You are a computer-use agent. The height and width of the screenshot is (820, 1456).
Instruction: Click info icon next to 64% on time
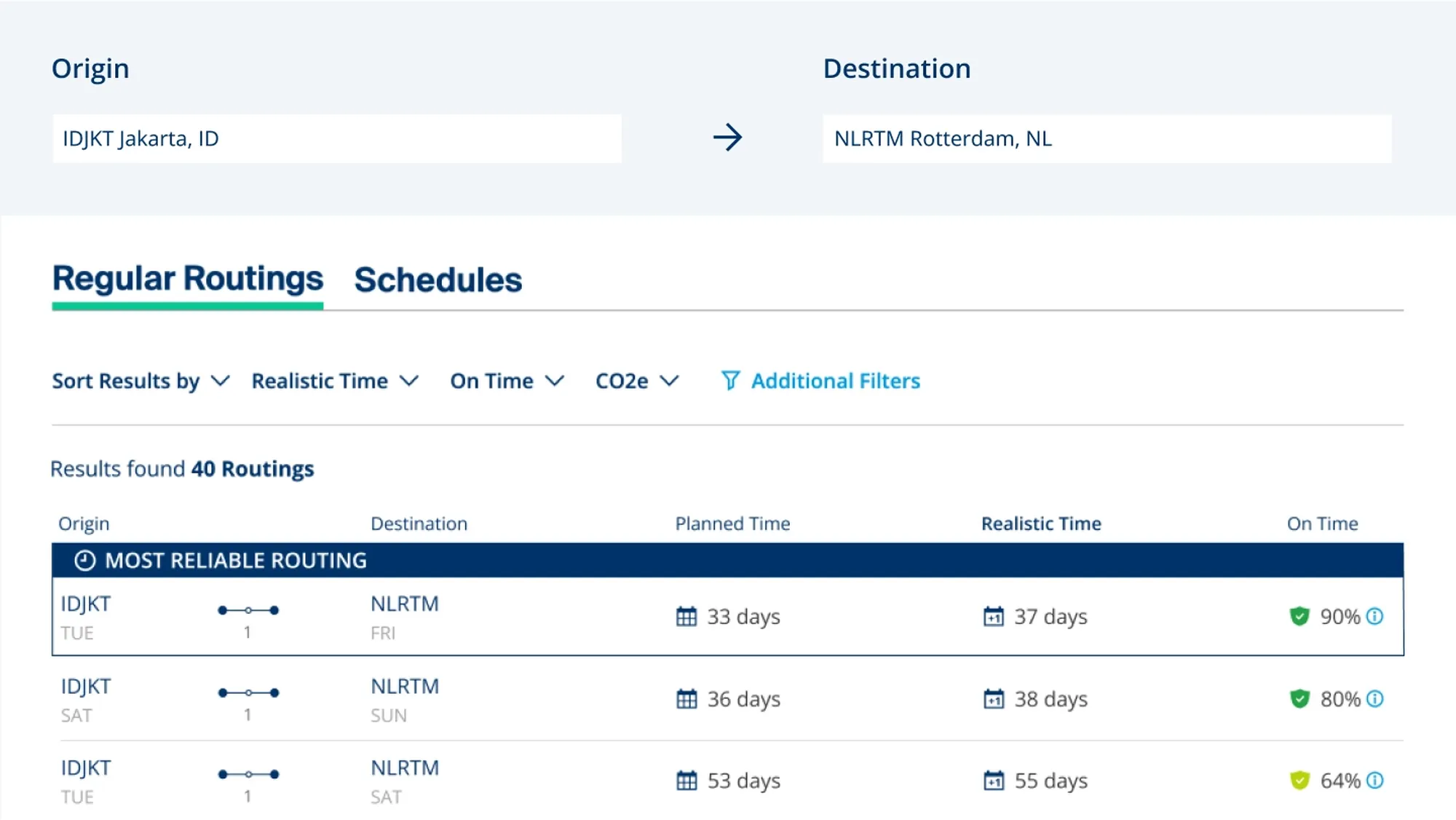pos(1374,780)
